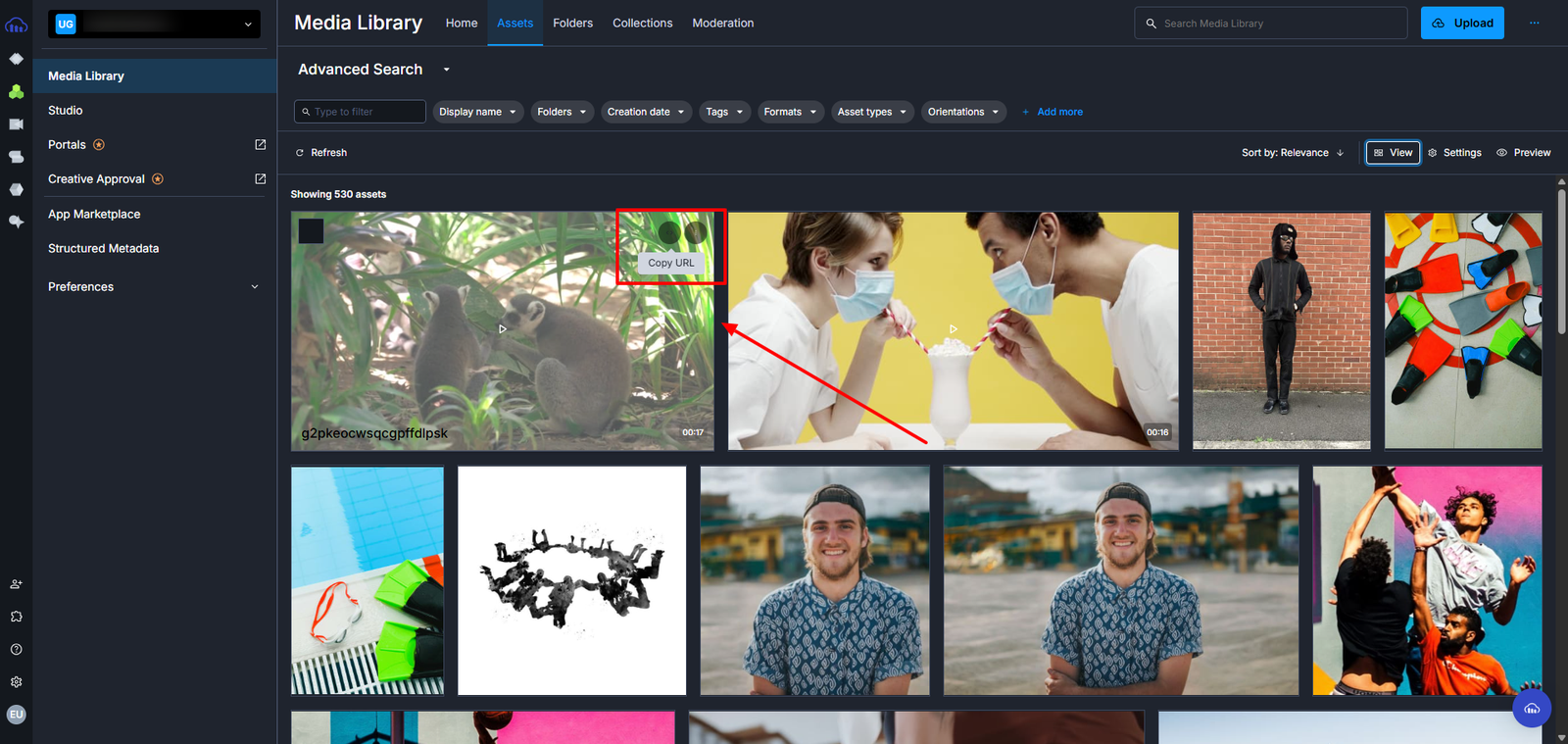Viewport: 1568px width, 744px height.
Task: Click the Search Media Library field
Action: coord(1274,24)
